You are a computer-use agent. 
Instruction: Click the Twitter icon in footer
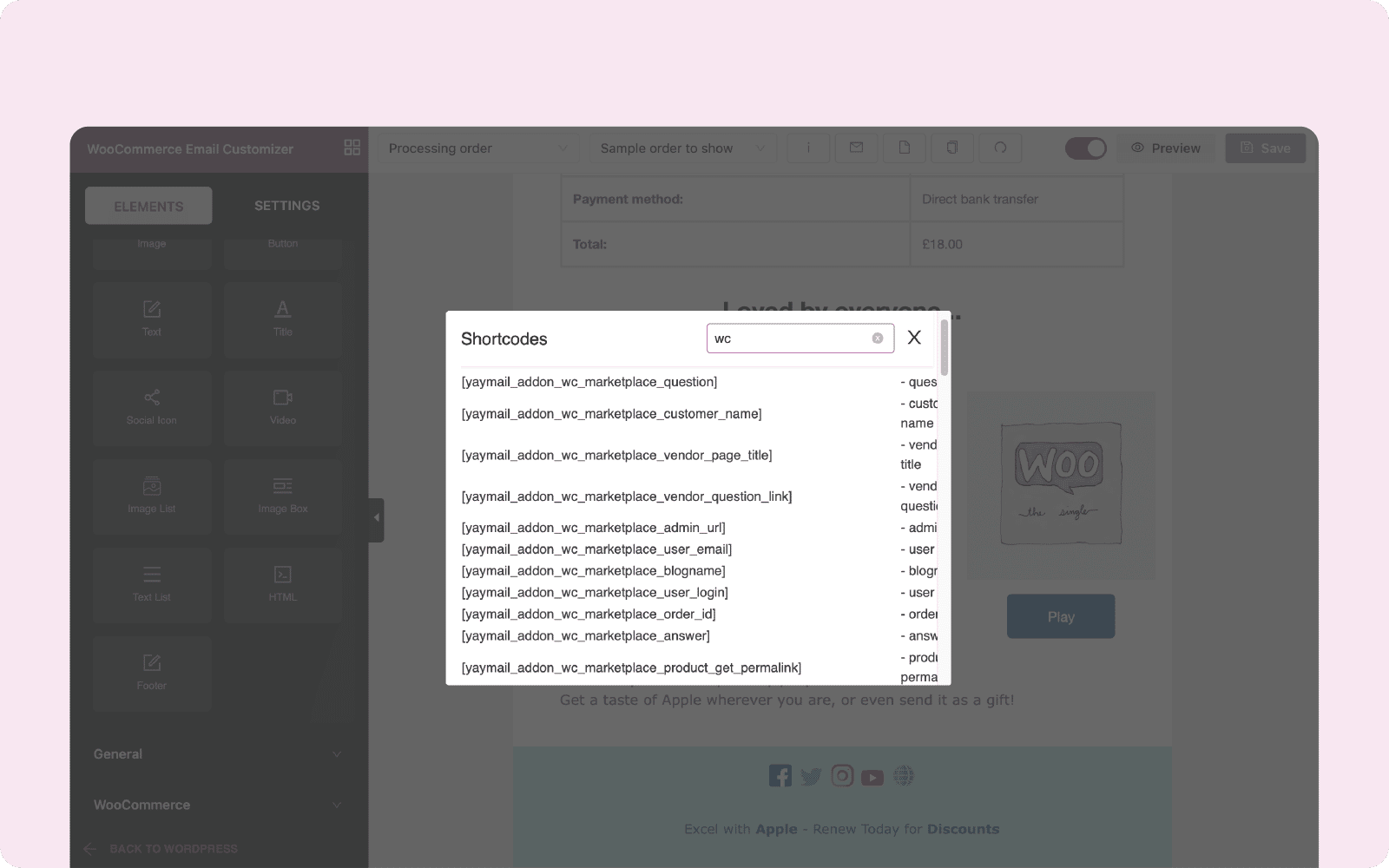tap(811, 777)
